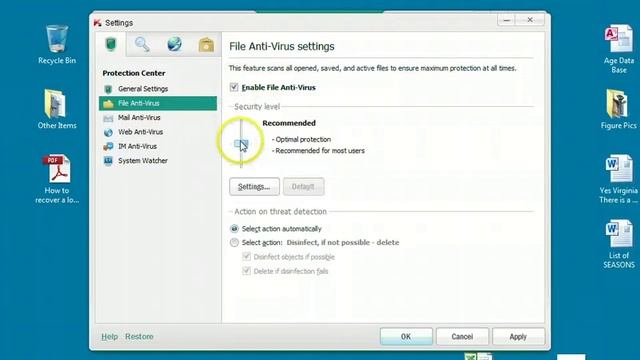Image resolution: width=640 pixels, height=360 pixels.
Task: Confirm settings with the OK button
Action: pyautogui.click(x=406, y=336)
